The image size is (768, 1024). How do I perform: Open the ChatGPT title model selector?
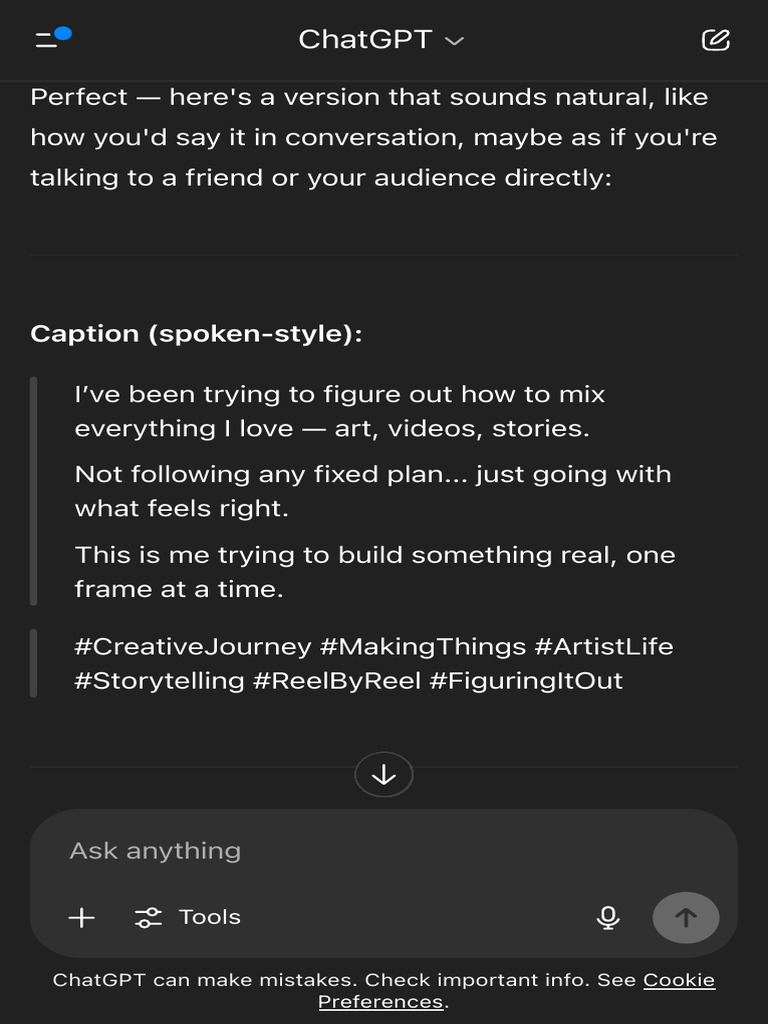tap(365, 40)
